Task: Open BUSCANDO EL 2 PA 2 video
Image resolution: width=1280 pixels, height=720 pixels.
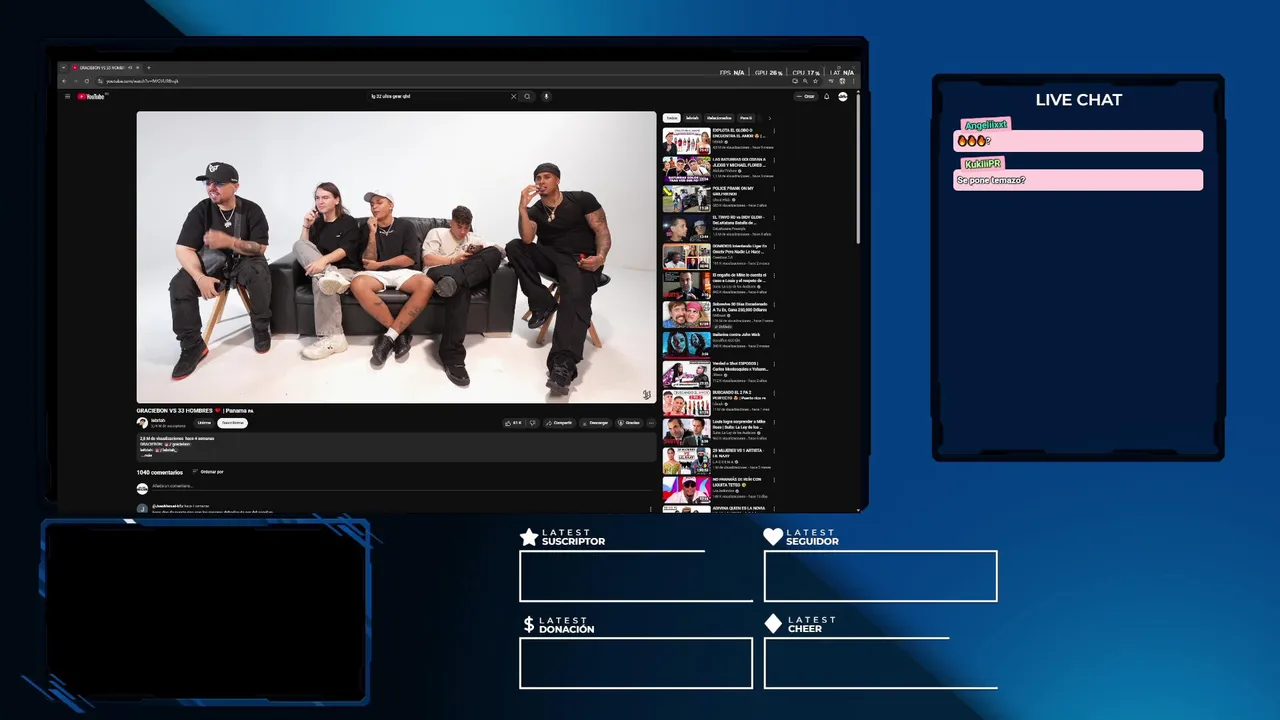Action: pyautogui.click(x=686, y=403)
